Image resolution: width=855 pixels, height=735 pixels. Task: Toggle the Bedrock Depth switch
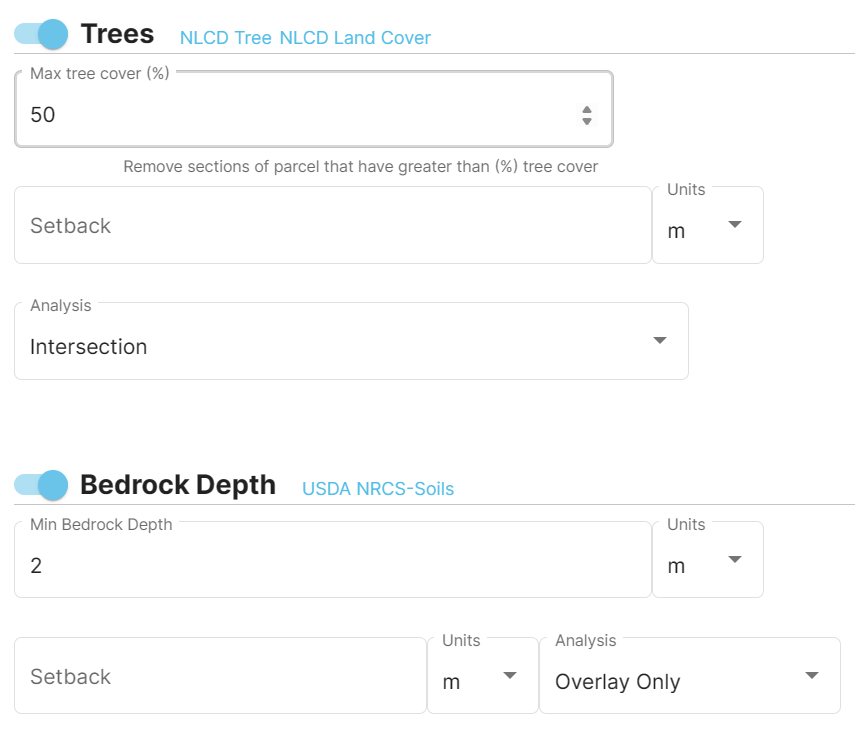[41, 485]
